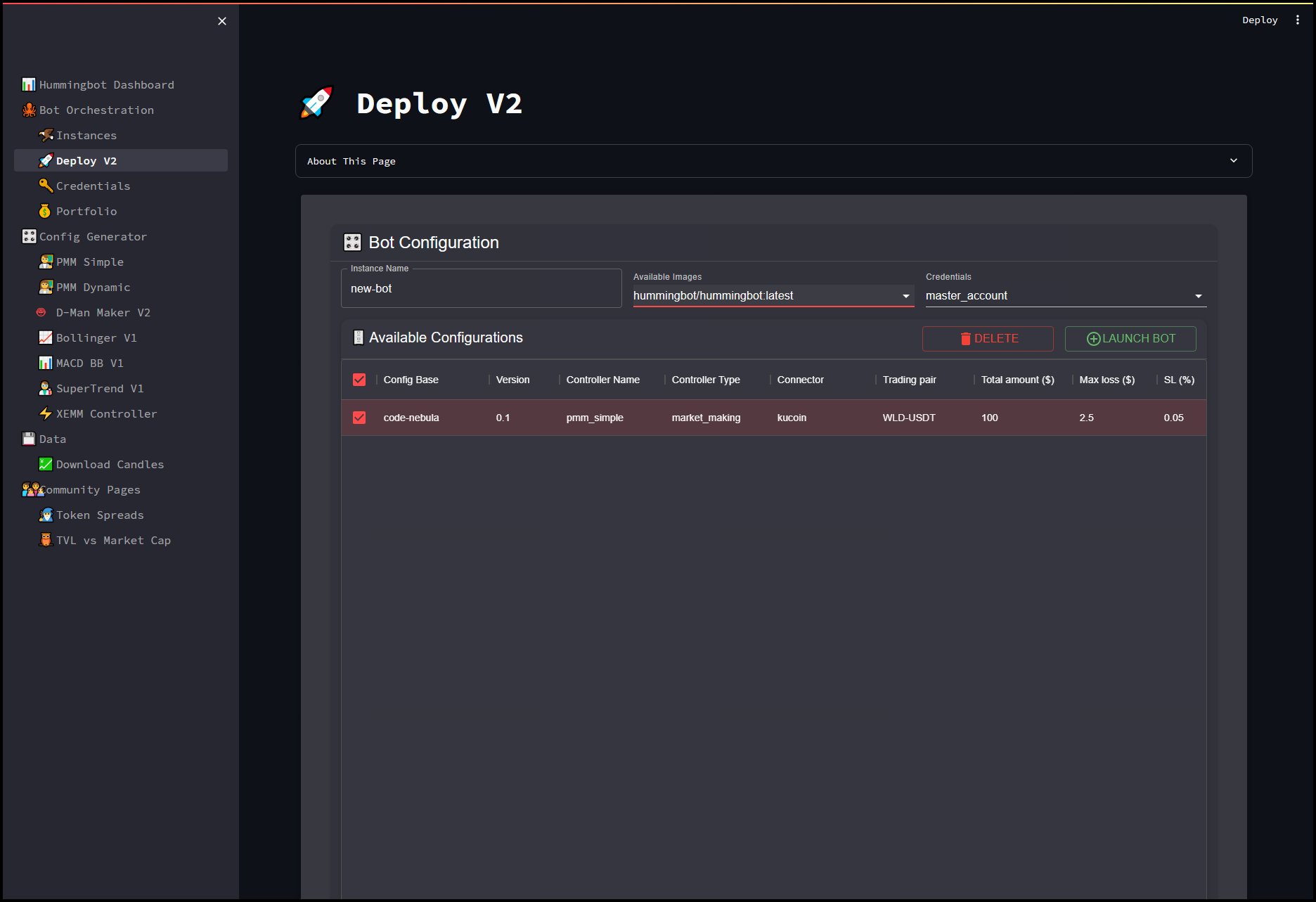Click the octopus Bot Orchestration icon
The width and height of the screenshot is (1316, 902).
tap(28, 110)
